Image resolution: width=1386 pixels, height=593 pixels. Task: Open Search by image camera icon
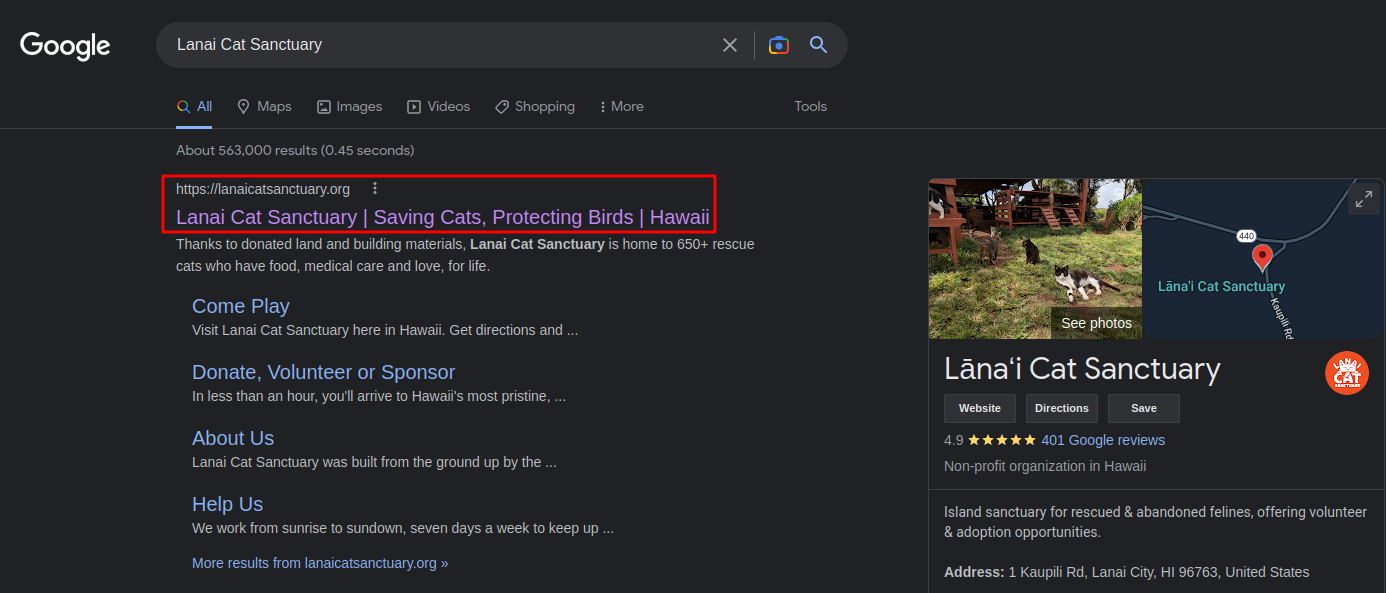point(779,45)
